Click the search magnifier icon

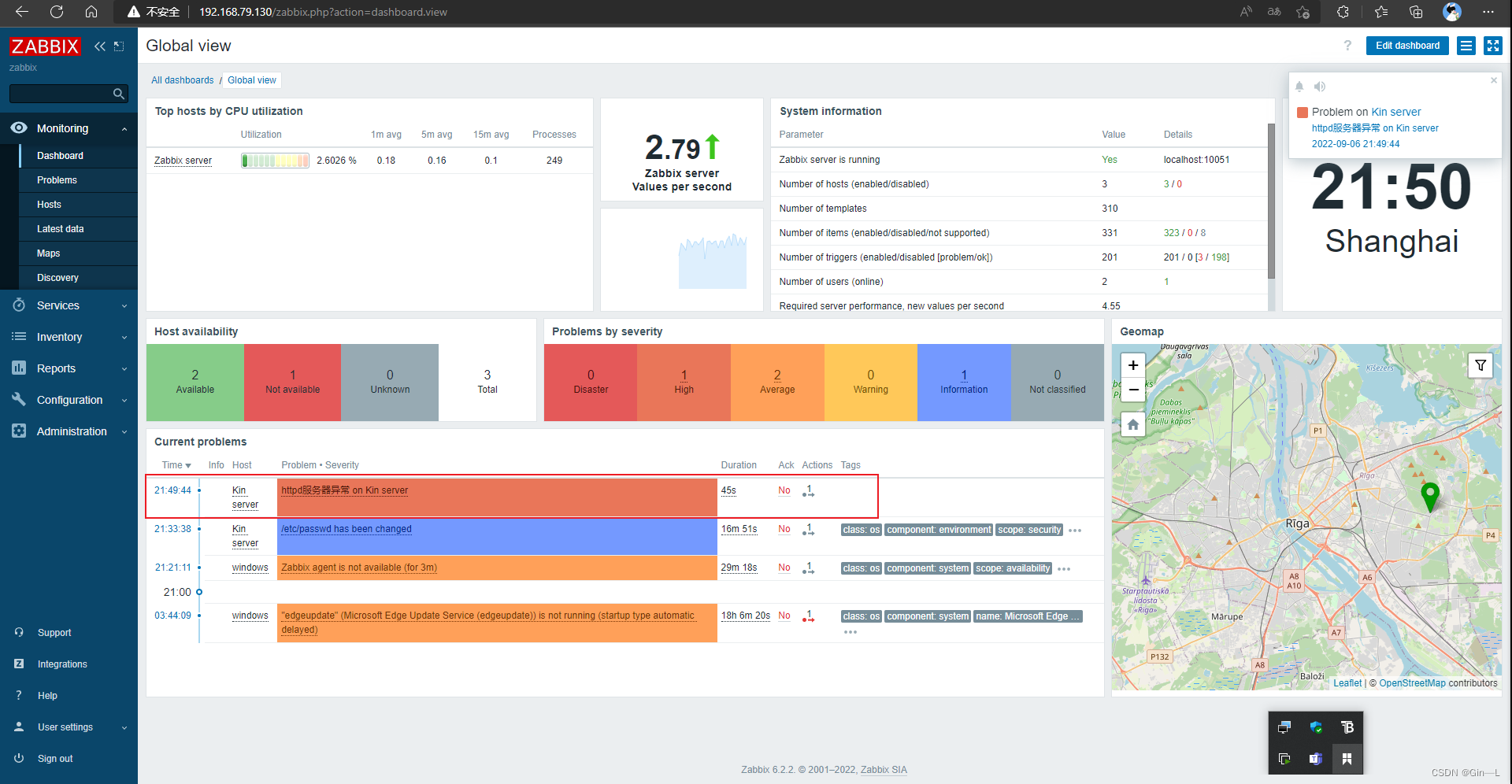(119, 94)
